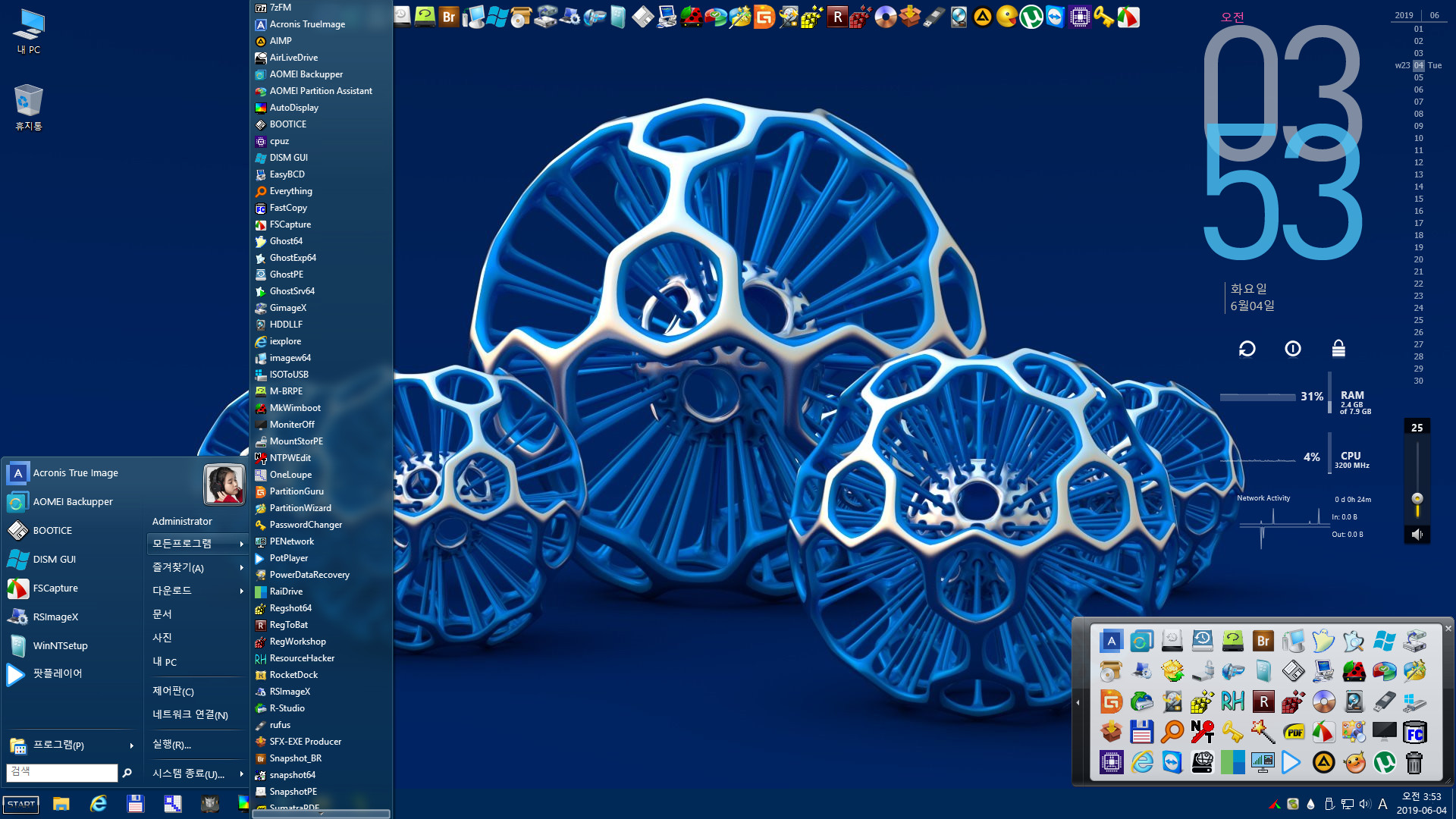Open the cpuz chip icon in top dock
This screenshot has height=819, width=1456.
click(x=1080, y=17)
